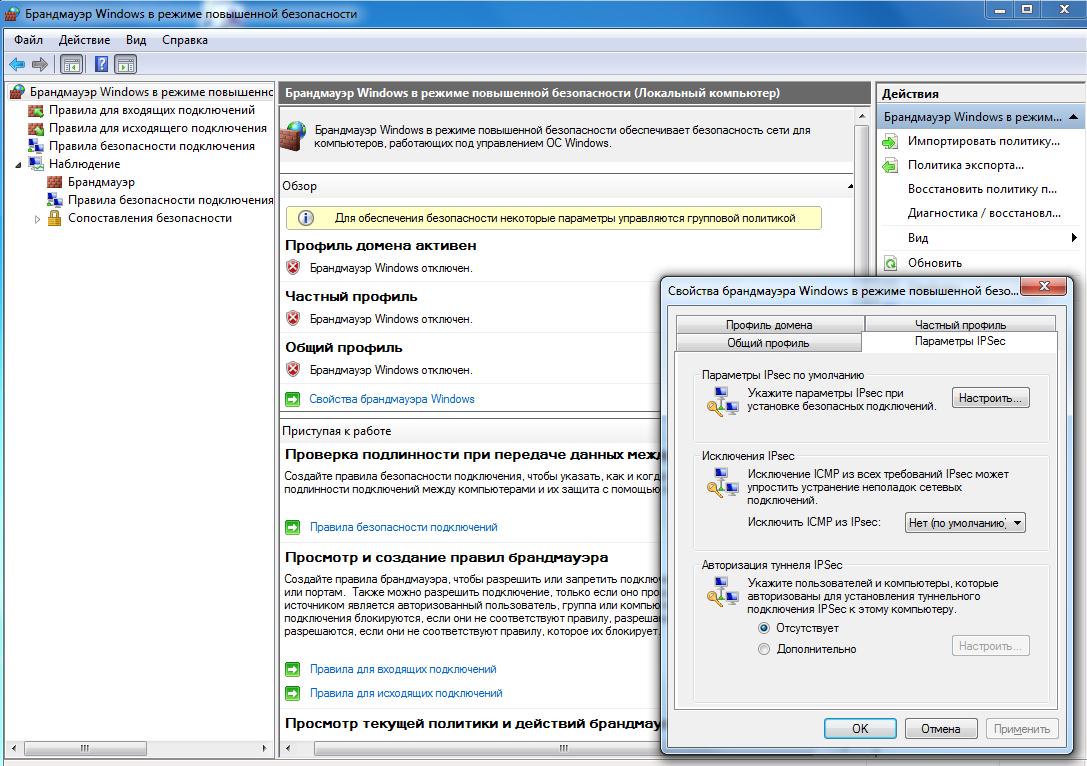The height and width of the screenshot is (766, 1087).
Task: Open the Правила для исходящих подключений link
Action: (x=406, y=693)
